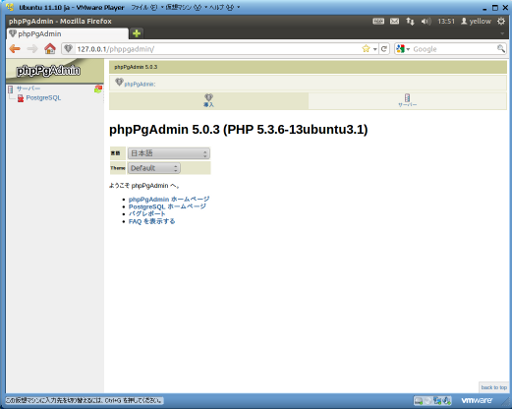
Task: Click the servers tree icon in sidebar
Action: coord(11,89)
